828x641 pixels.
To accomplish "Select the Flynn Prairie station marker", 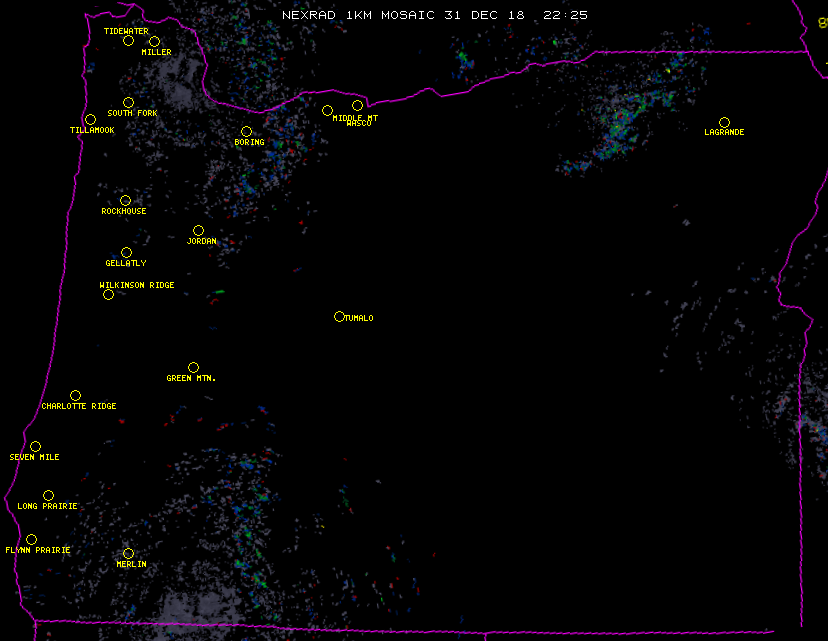I will point(31,540).
